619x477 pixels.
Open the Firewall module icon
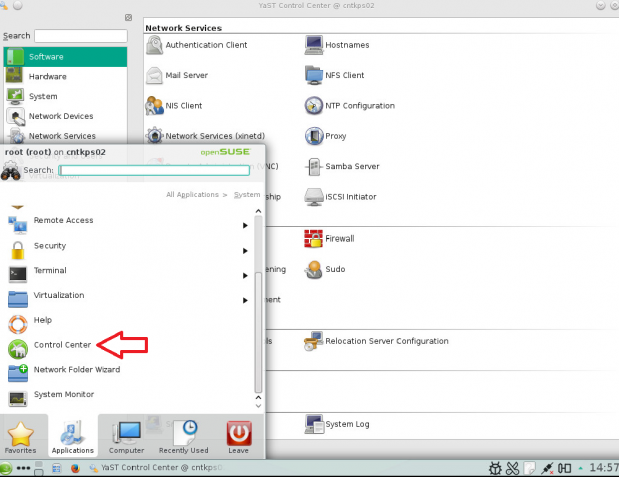point(314,239)
